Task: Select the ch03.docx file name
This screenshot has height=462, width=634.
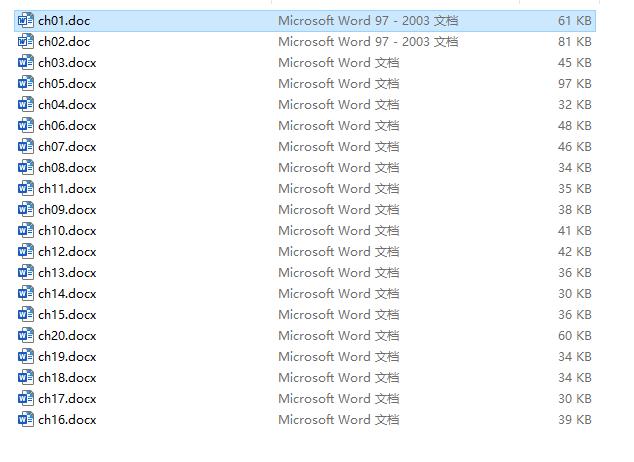Action: tap(67, 63)
